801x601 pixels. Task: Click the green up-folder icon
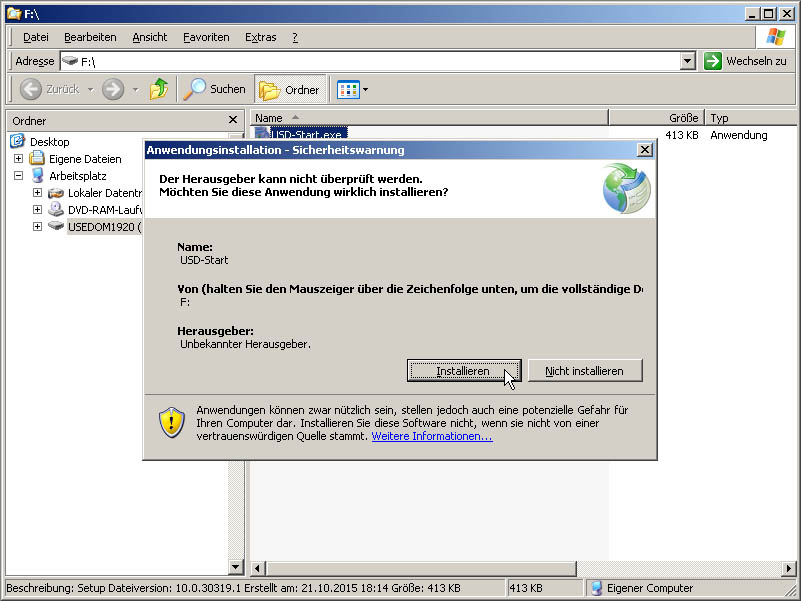pos(158,89)
